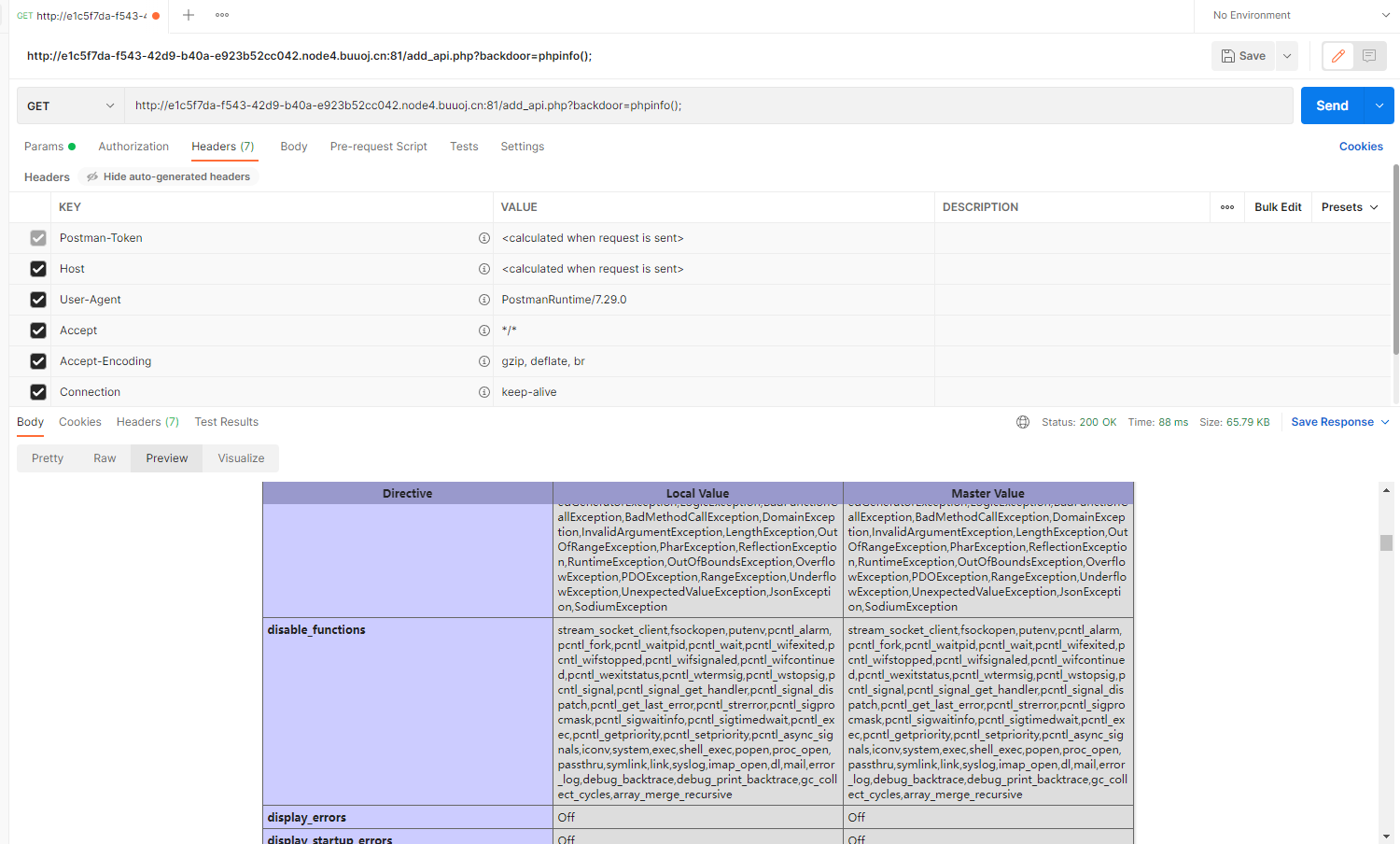Open the Cookies link
1400x844 pixels.
point(1361,147)
